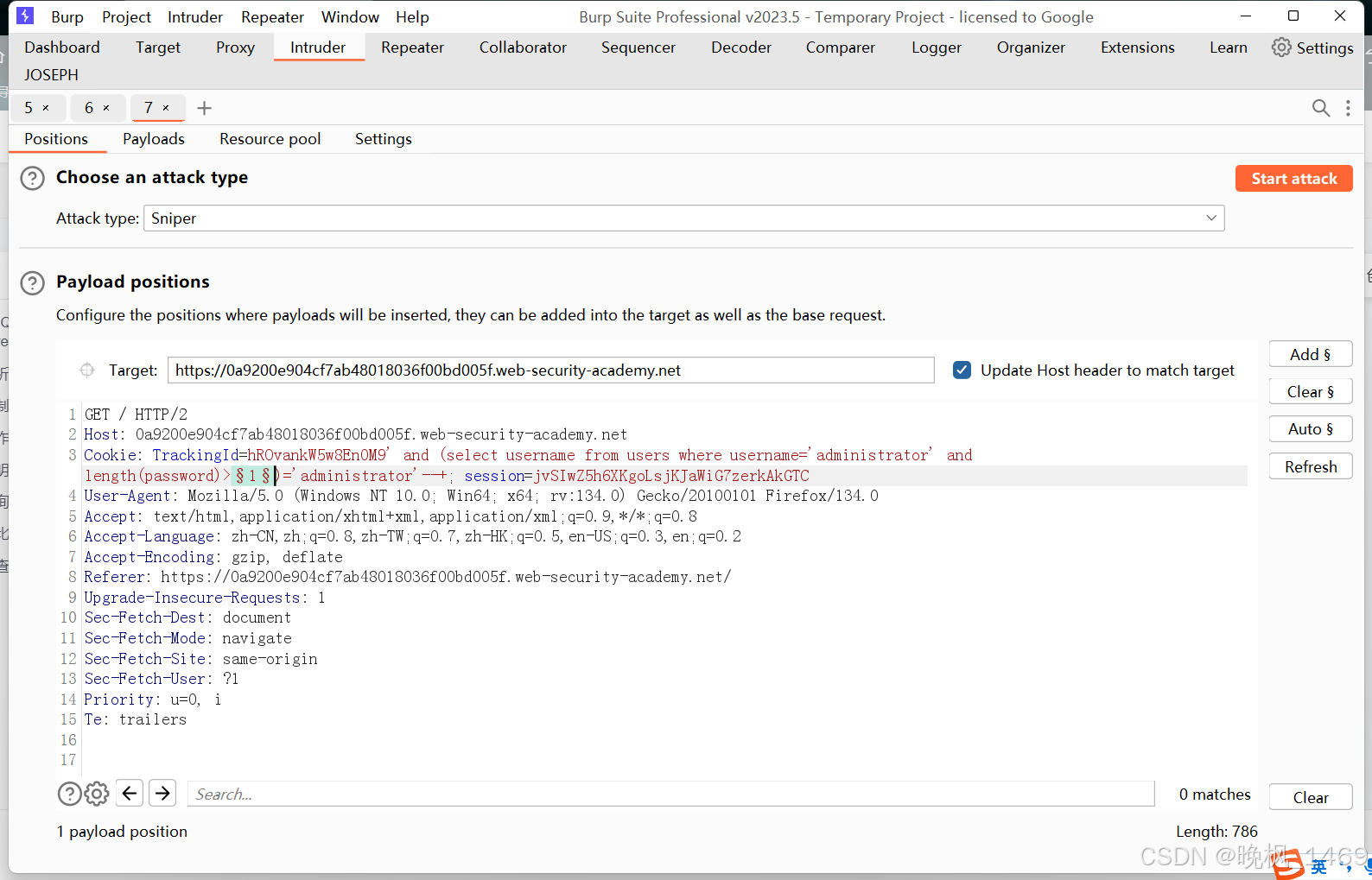Click into the Target URL field
Image resolution: width=1372 pixels, height=880 pixels.
550,370
